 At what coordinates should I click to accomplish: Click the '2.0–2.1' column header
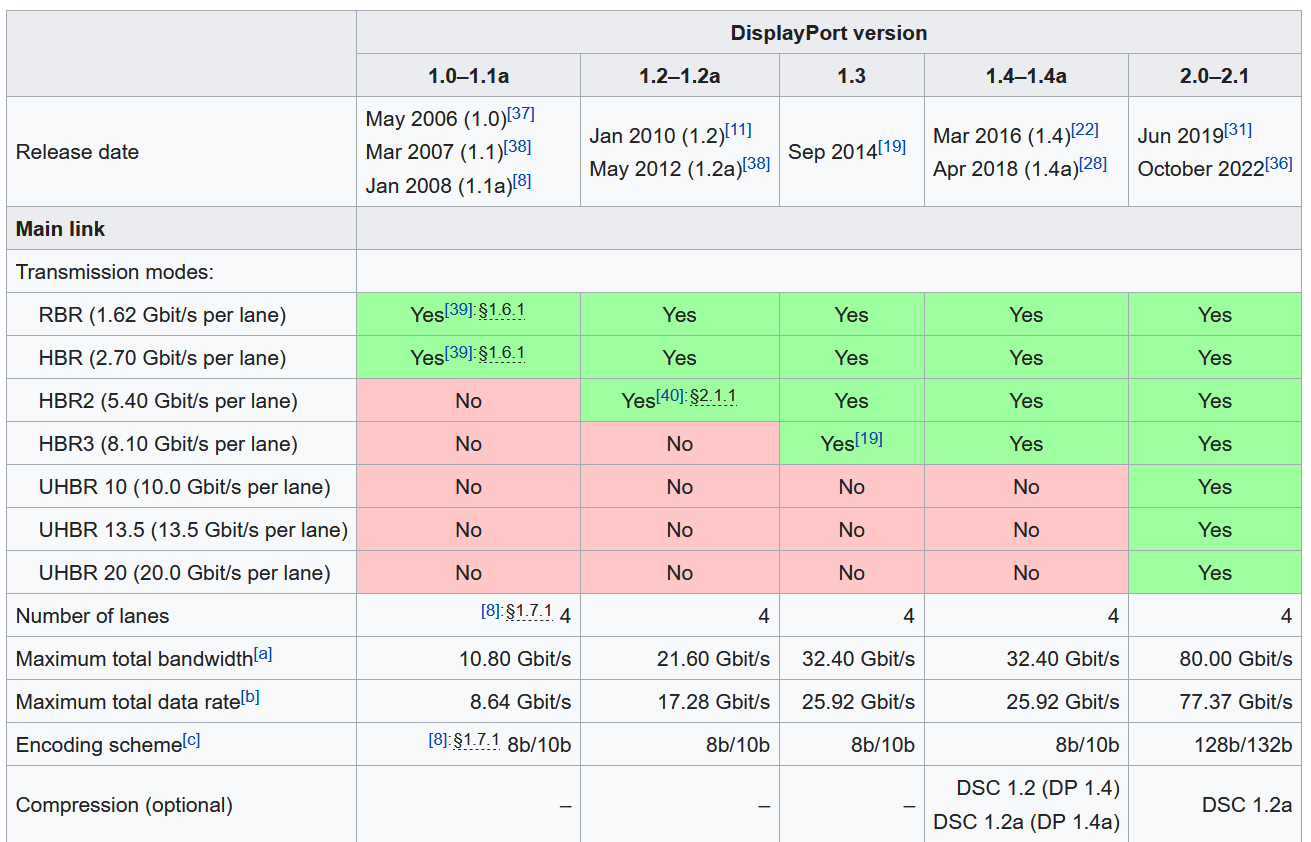click(x=1215, y=76)
